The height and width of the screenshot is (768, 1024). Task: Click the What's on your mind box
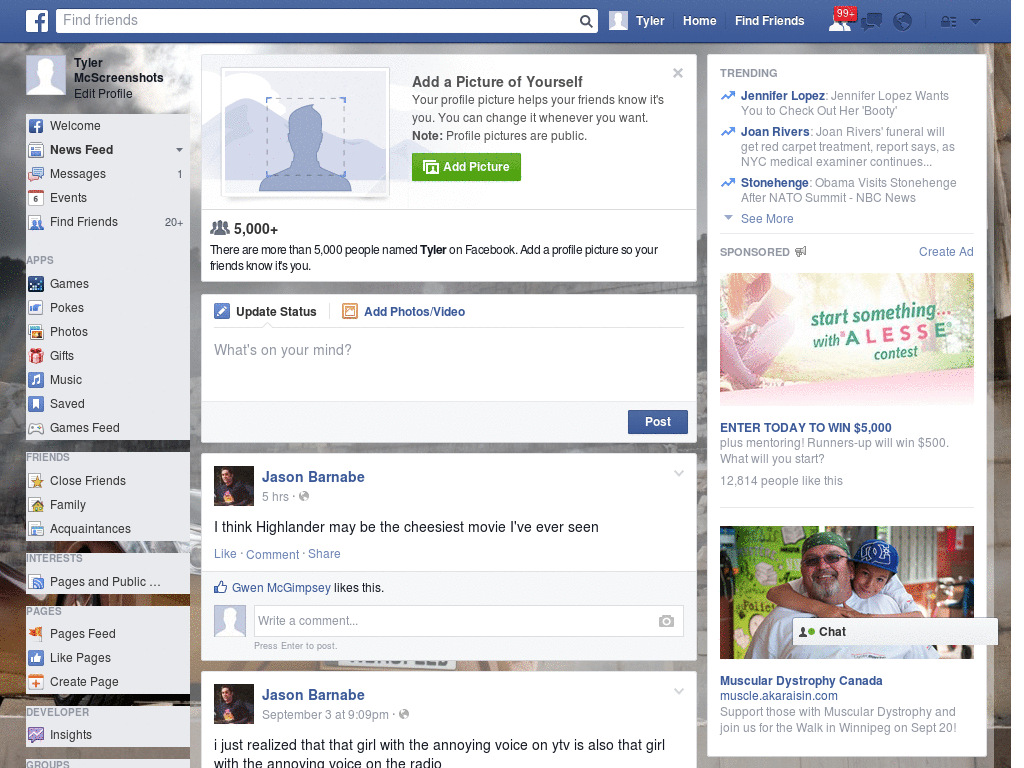pyautogui.click(x=449, y=363)
